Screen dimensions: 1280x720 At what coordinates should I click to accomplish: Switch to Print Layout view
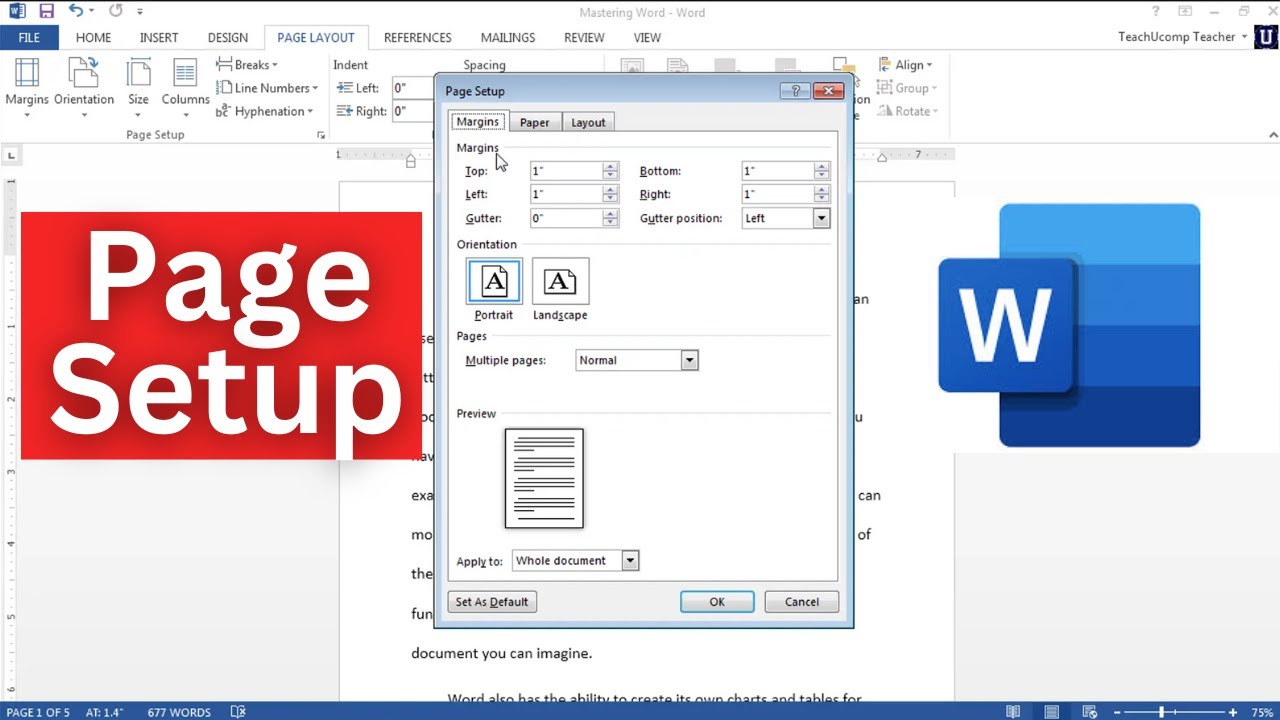point(1050,712)
